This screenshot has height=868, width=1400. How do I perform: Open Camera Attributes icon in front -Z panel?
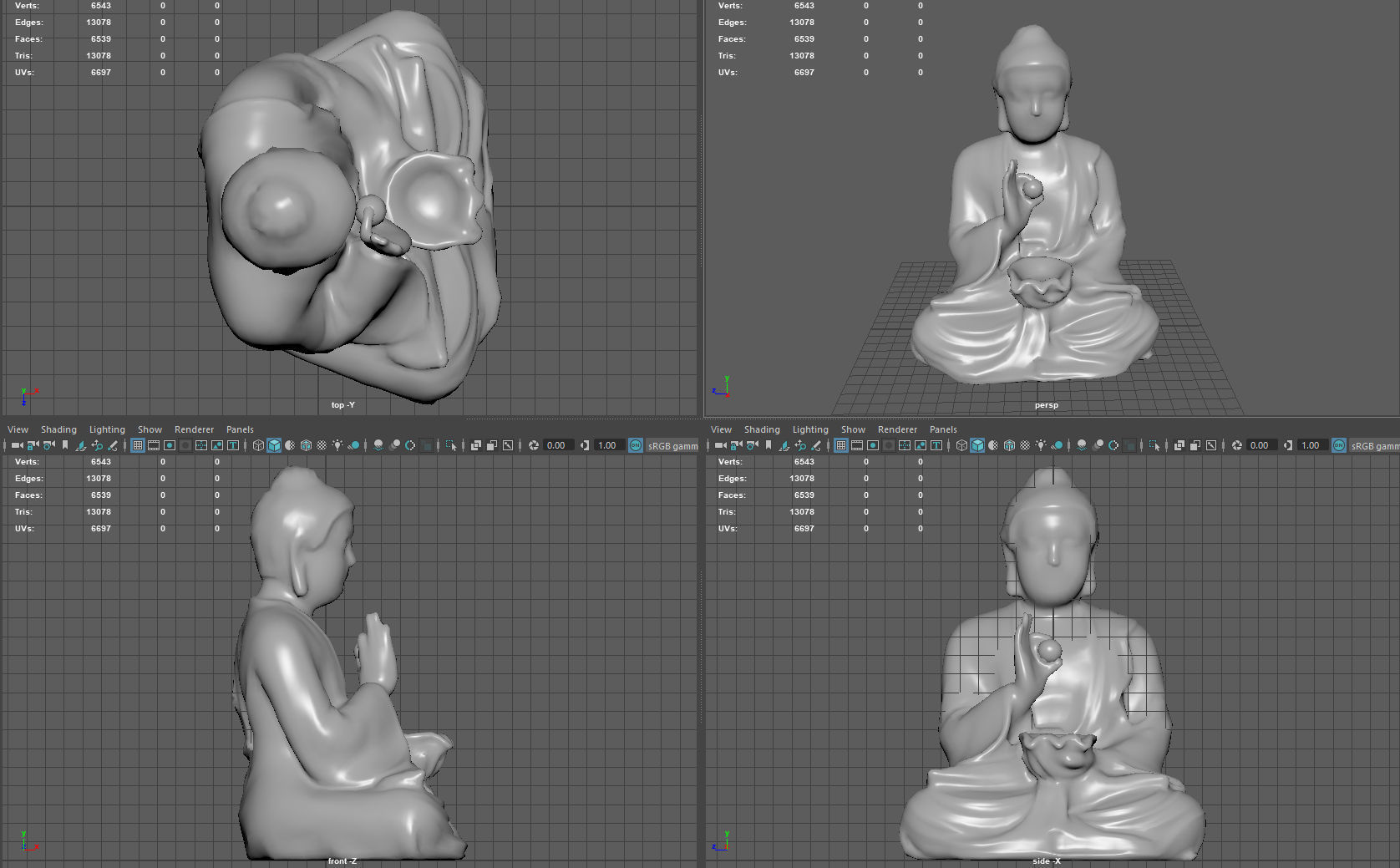49,445
